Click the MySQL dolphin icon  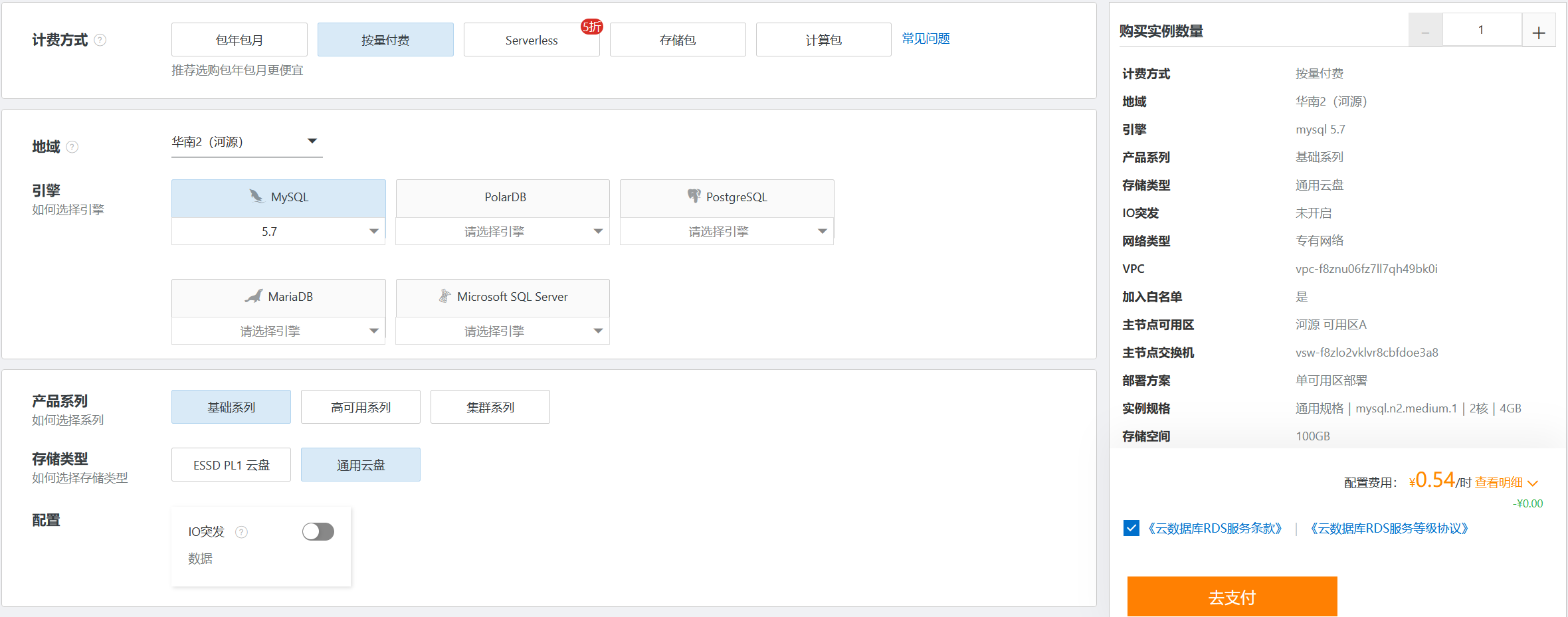coord(256,197)
